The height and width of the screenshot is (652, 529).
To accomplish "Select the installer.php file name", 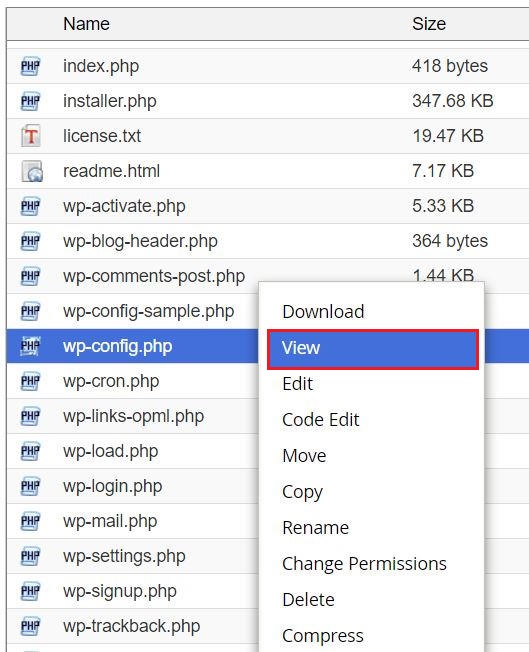I will [110, 101].
